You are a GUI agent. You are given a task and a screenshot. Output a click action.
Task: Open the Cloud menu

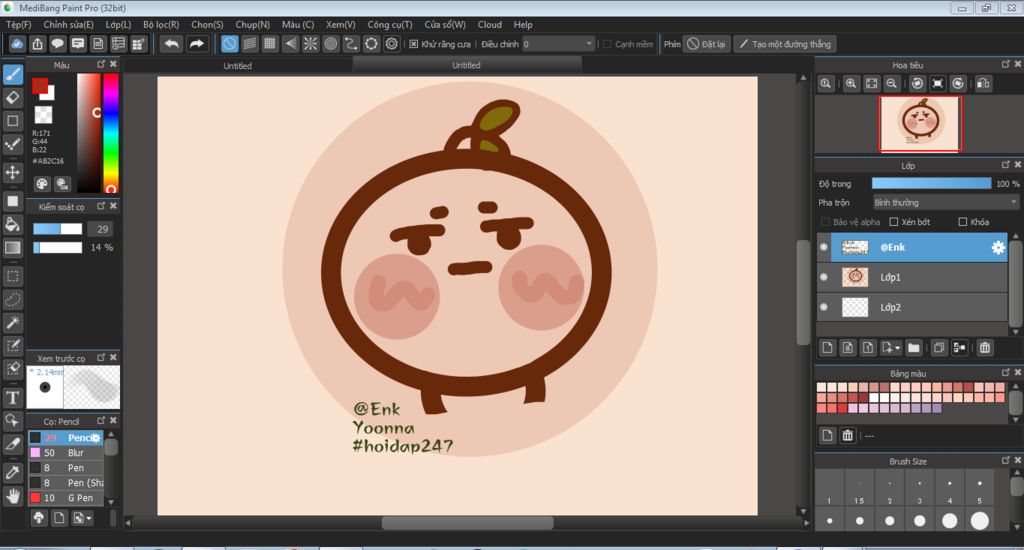coord(490,25)
